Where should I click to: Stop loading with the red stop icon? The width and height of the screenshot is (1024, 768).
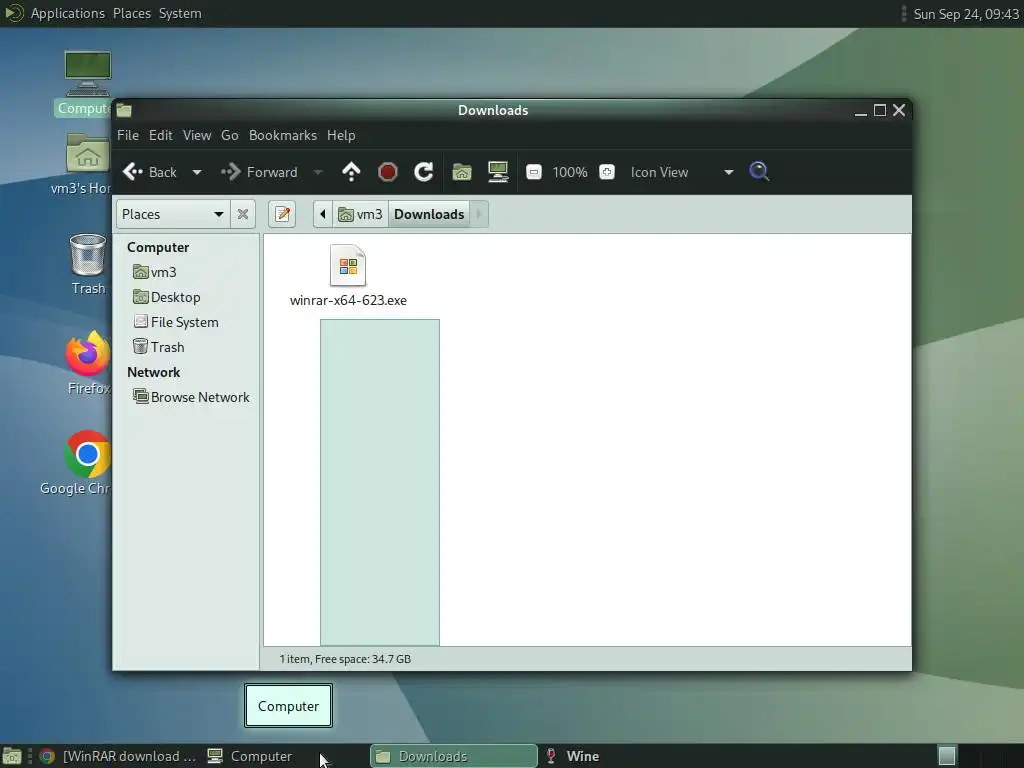[388, 172]
